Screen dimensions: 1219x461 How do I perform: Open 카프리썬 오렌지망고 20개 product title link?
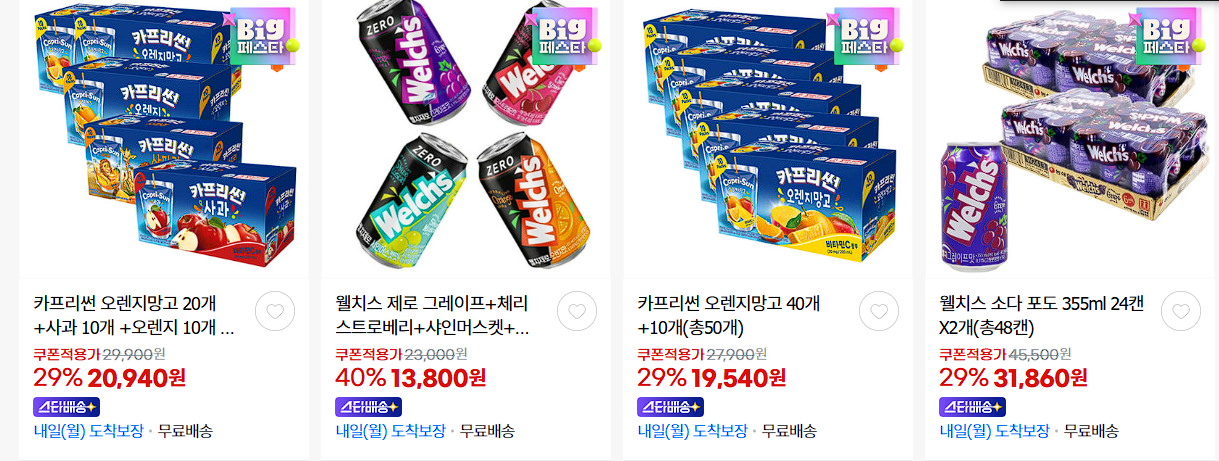point(135,315)
